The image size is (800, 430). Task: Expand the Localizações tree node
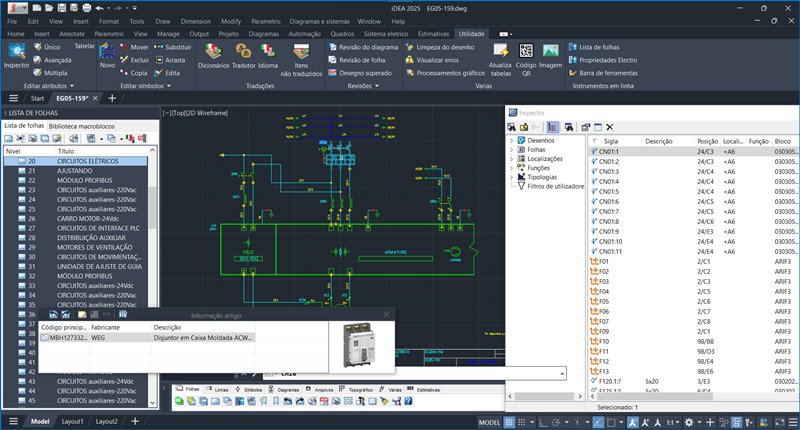pos(512,159)
